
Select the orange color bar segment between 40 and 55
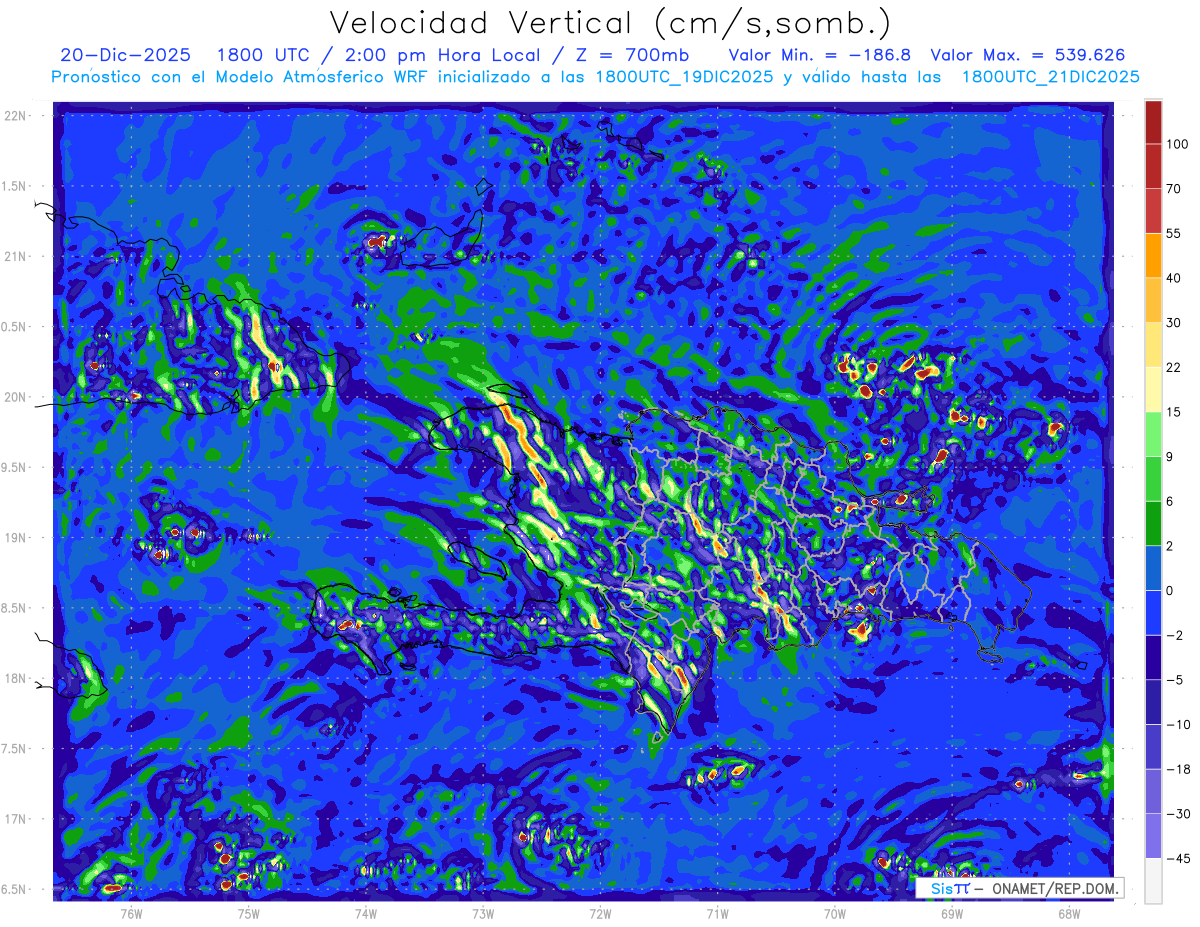1153,255
